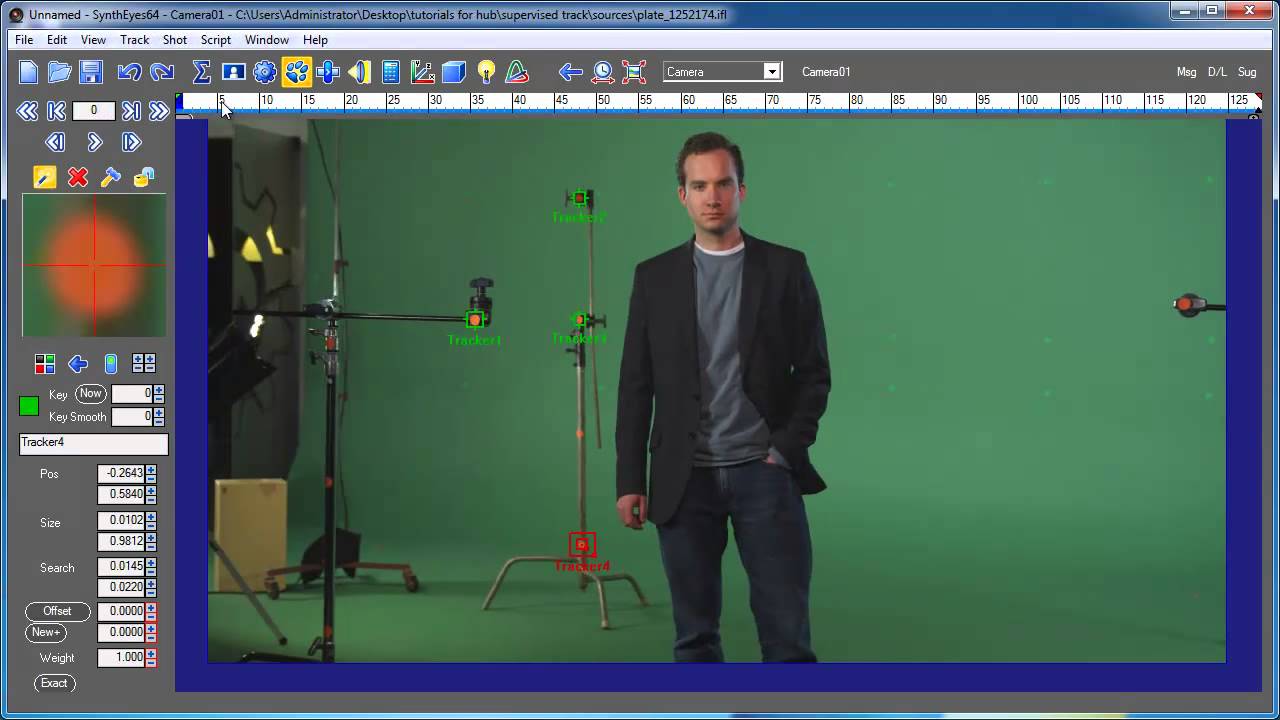Image resolution: width=1280 pixels, height=720 pixels.
Task: Step forward one frame
Action: pos(132,142)
